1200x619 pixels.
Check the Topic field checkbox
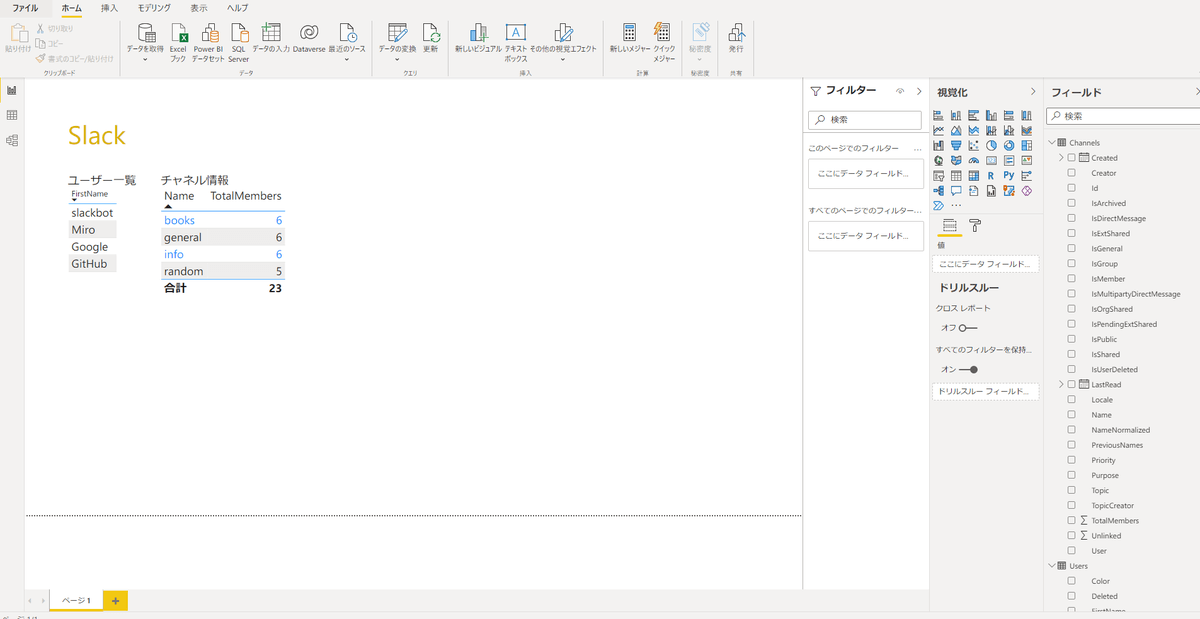pyautogui.click(x=1072, y=490)
